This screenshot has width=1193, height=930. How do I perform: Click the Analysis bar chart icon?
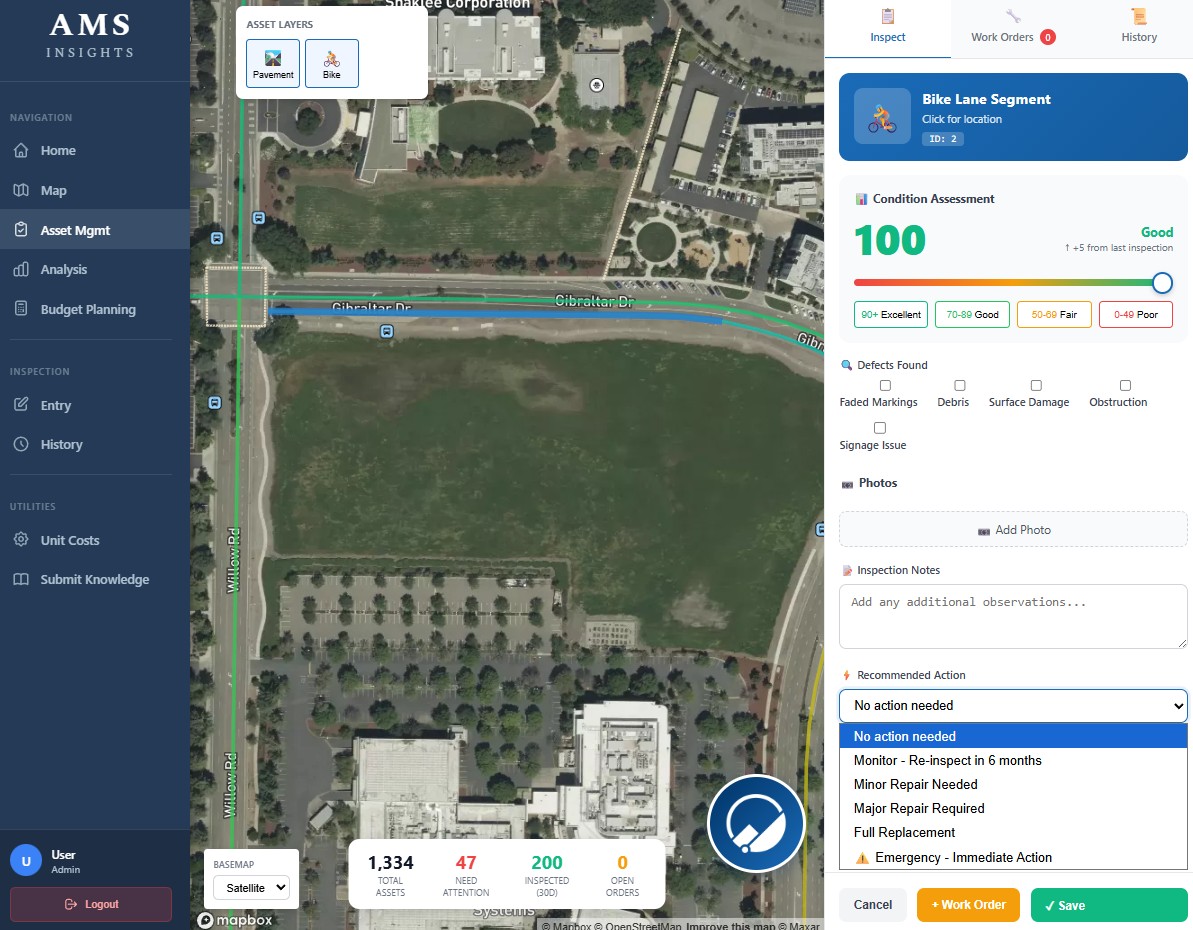(21, 269)
